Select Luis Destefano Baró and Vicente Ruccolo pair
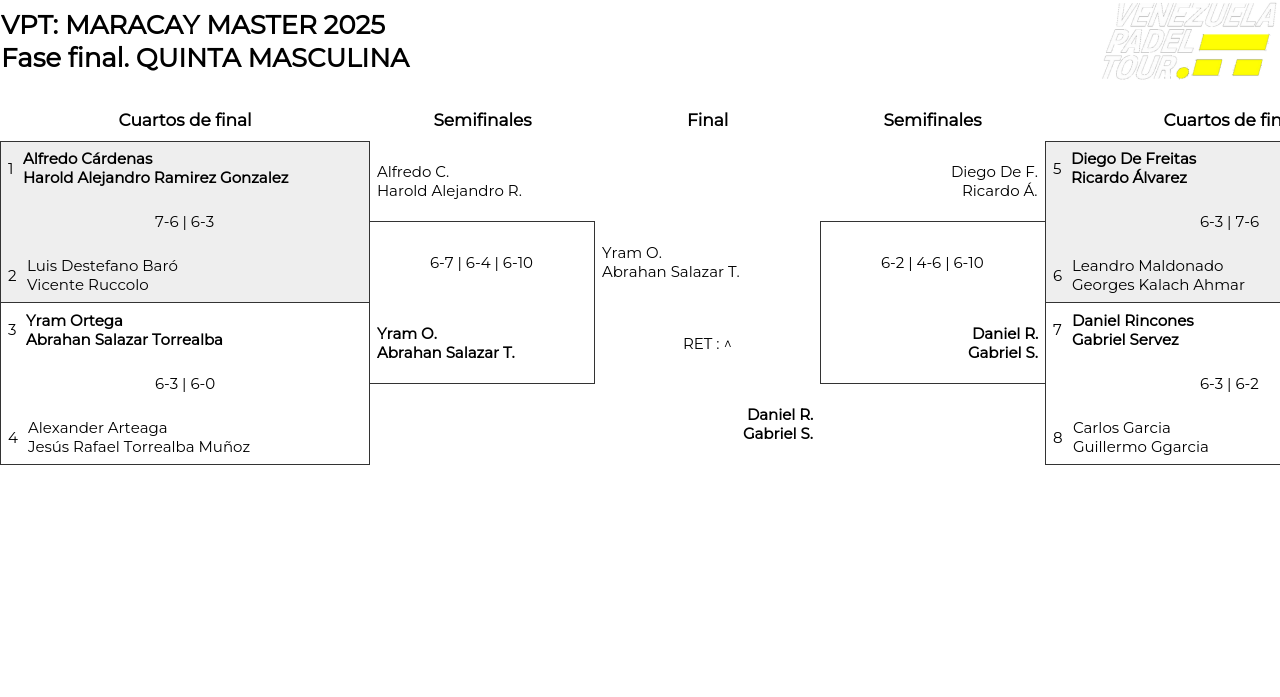 pos(102,275)
